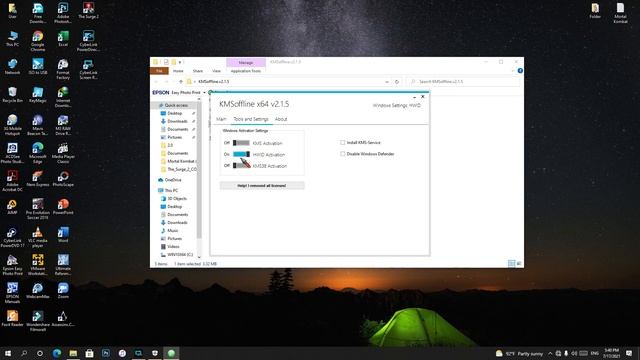Open Nero Express desktop icon
This screenshot has height=360, width=640.
coord(38,179)
